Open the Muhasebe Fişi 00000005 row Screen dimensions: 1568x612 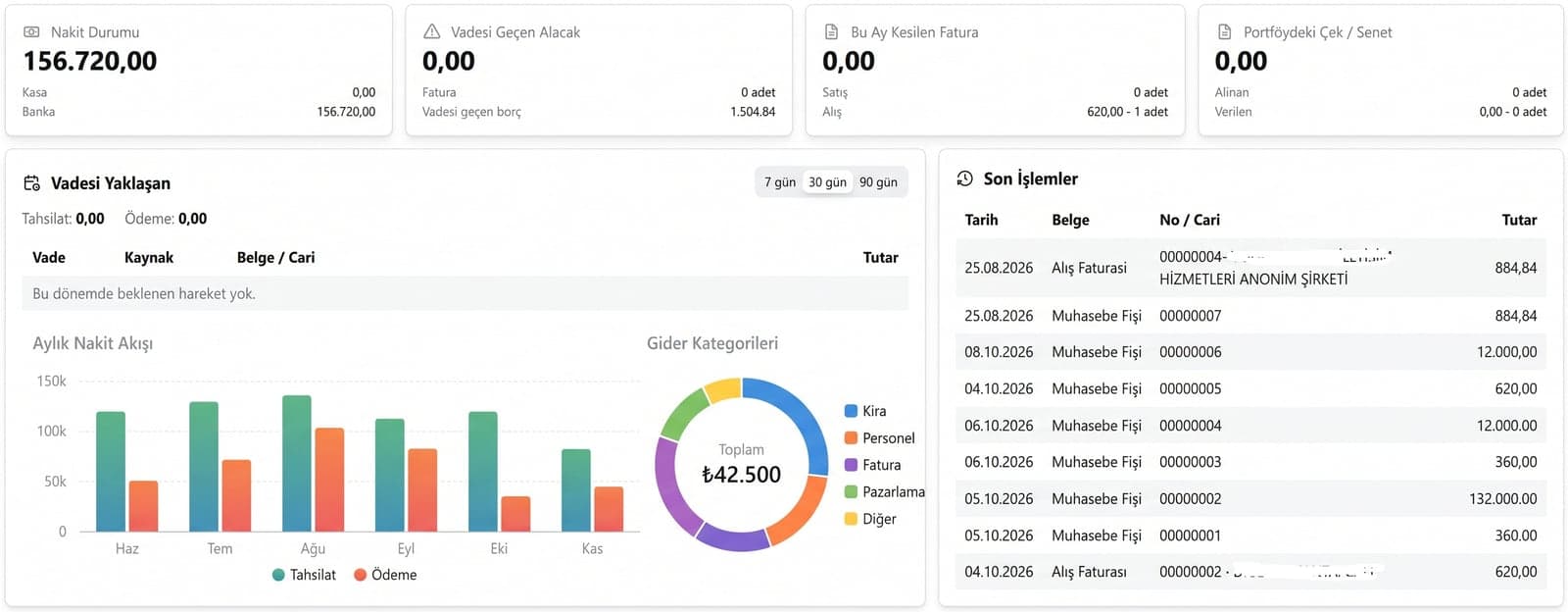pos(1250,388)
